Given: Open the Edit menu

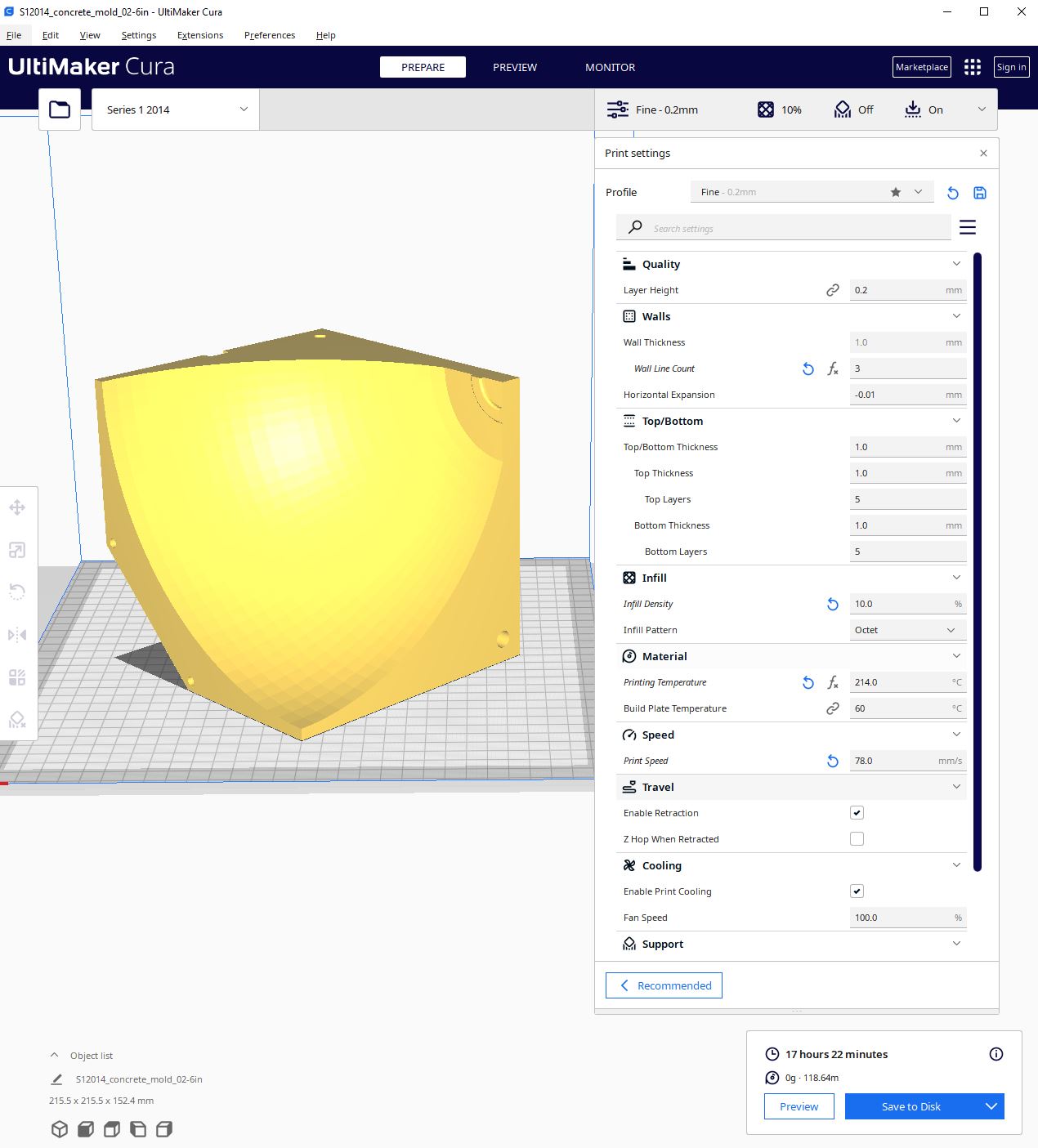Looking at the screenshot, I should [x=51, y=35].
